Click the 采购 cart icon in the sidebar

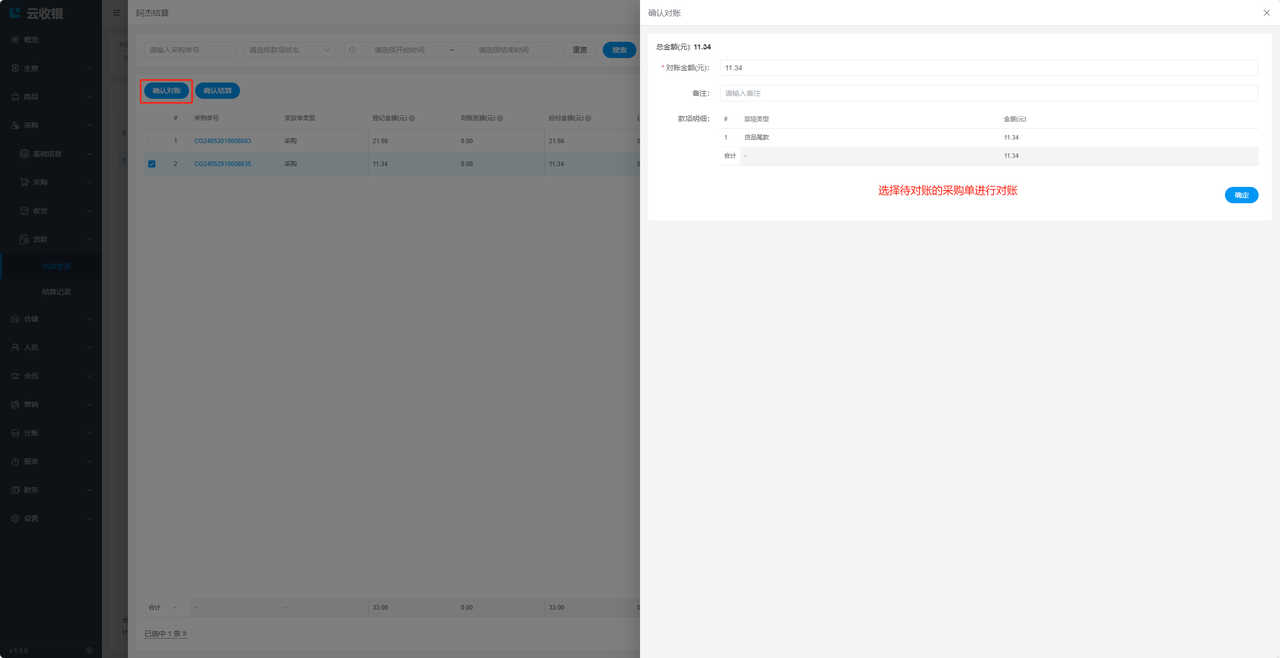tap(24, 183)
